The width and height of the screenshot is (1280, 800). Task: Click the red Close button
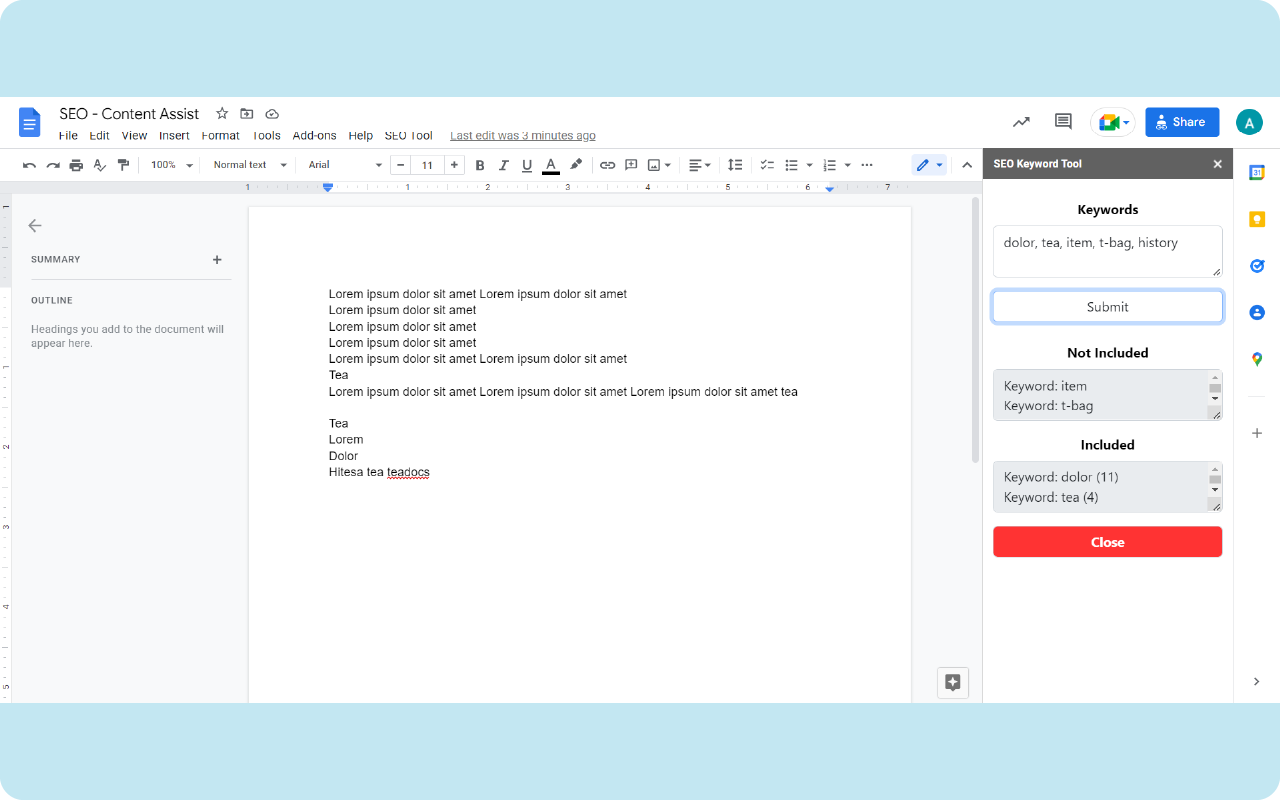point(1107,542)
